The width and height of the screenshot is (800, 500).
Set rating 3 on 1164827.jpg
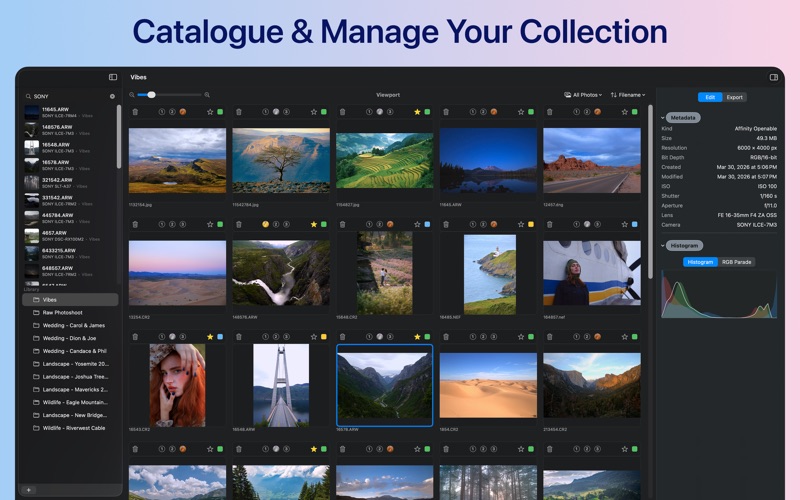click(390, 112)
